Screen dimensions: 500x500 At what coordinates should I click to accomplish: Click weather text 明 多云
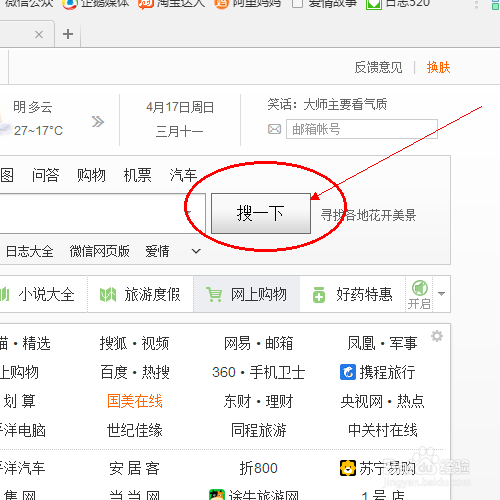(x=33, y=107)
